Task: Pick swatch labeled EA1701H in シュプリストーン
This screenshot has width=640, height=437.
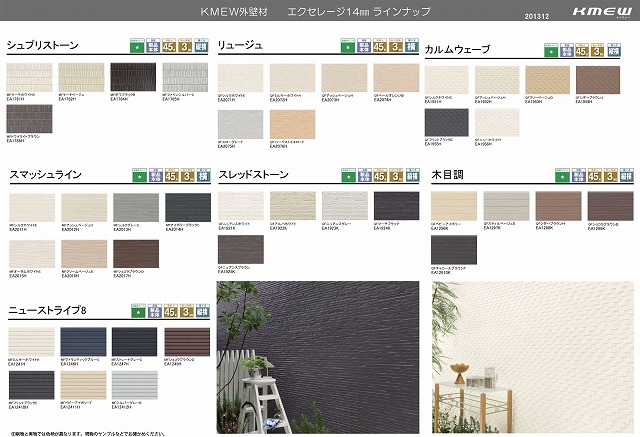Action: click(x=29, y=77)
